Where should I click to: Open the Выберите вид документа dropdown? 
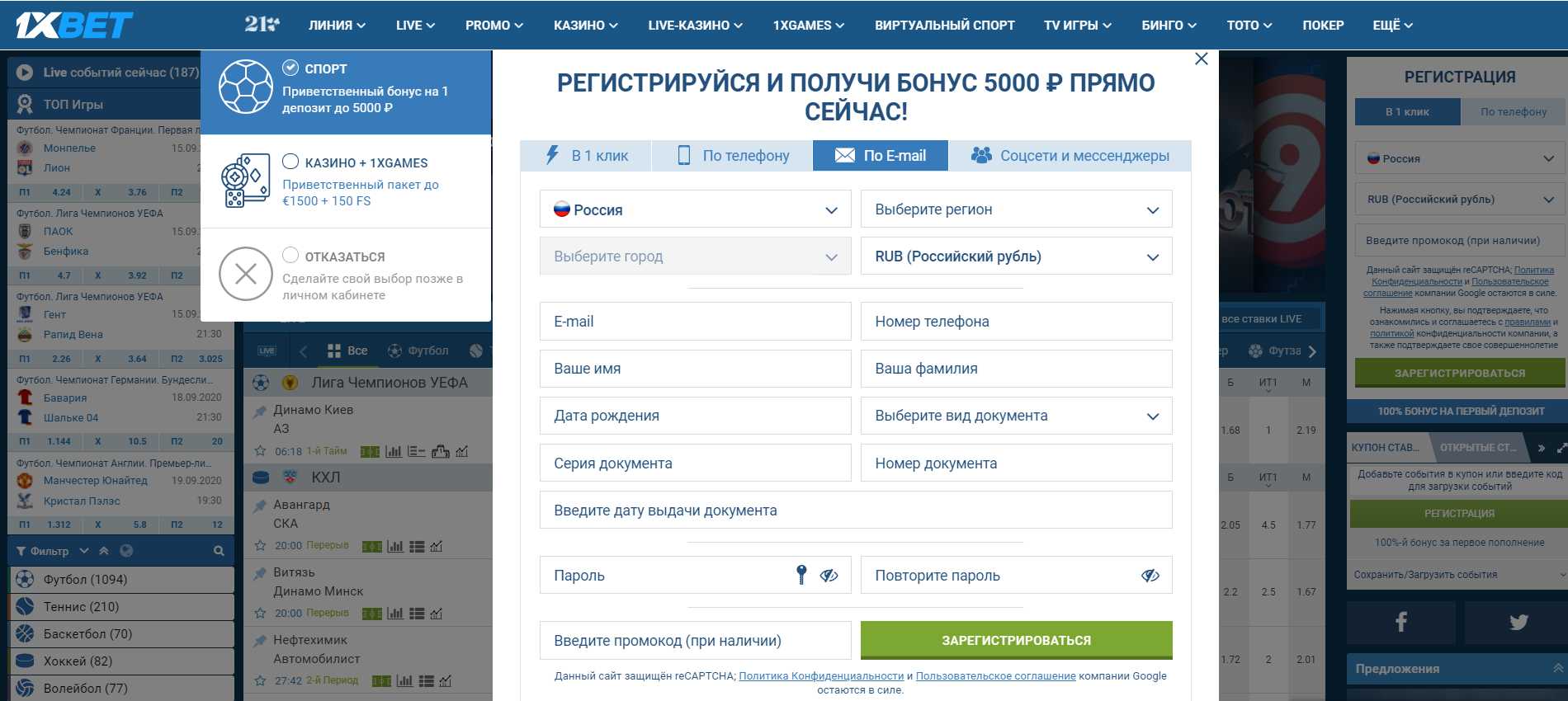[x=1016, y=416]
